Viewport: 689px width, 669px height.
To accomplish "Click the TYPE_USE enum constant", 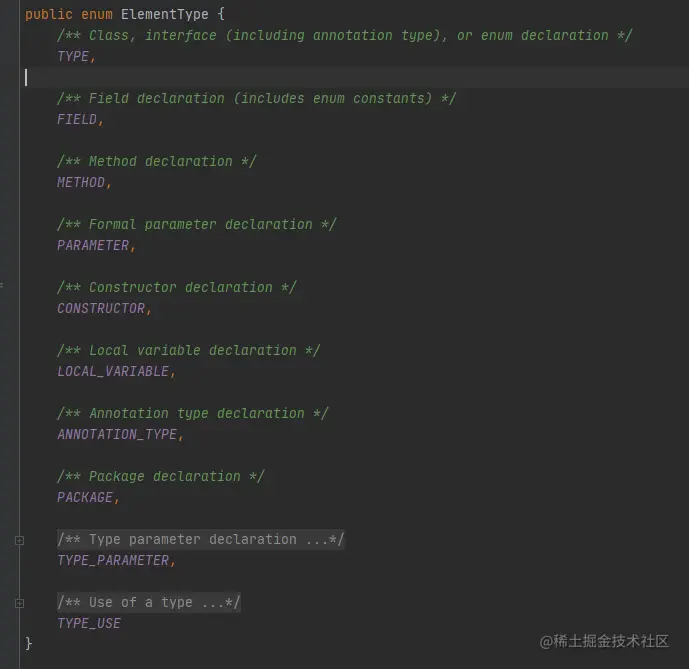I will pos(89,624).
